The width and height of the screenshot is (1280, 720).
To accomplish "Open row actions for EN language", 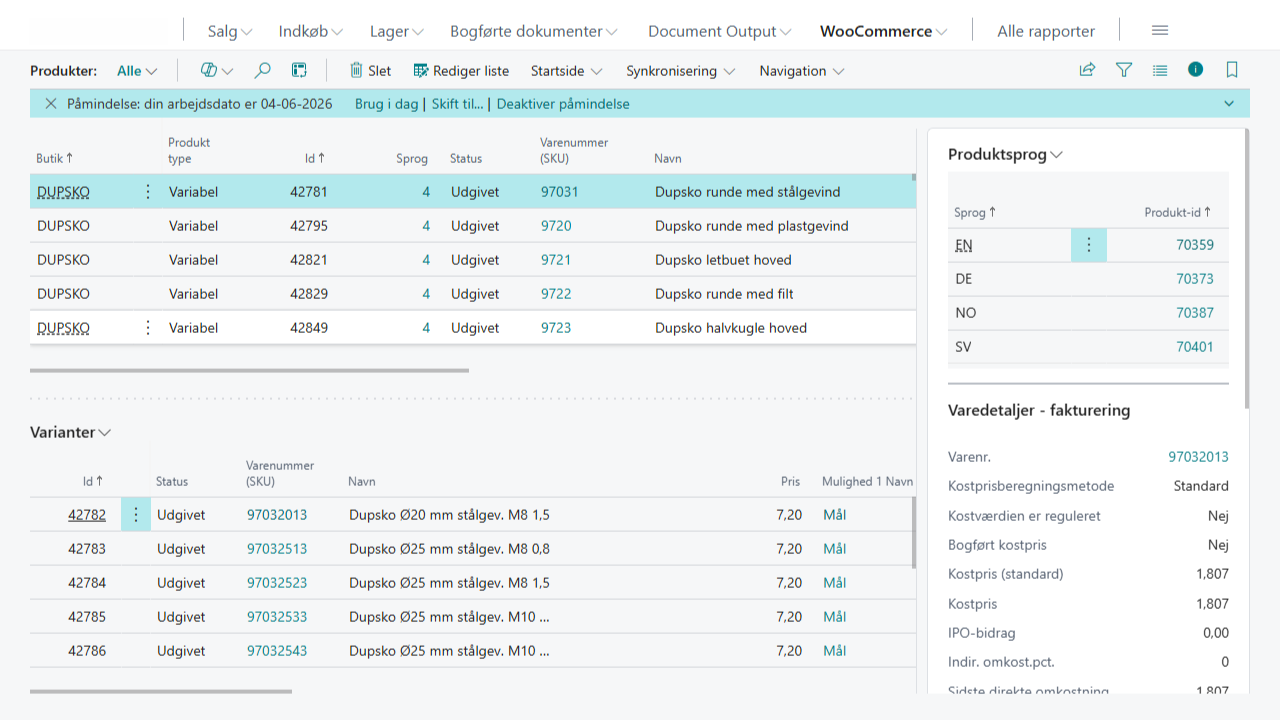I will (x=1089, y=245).
